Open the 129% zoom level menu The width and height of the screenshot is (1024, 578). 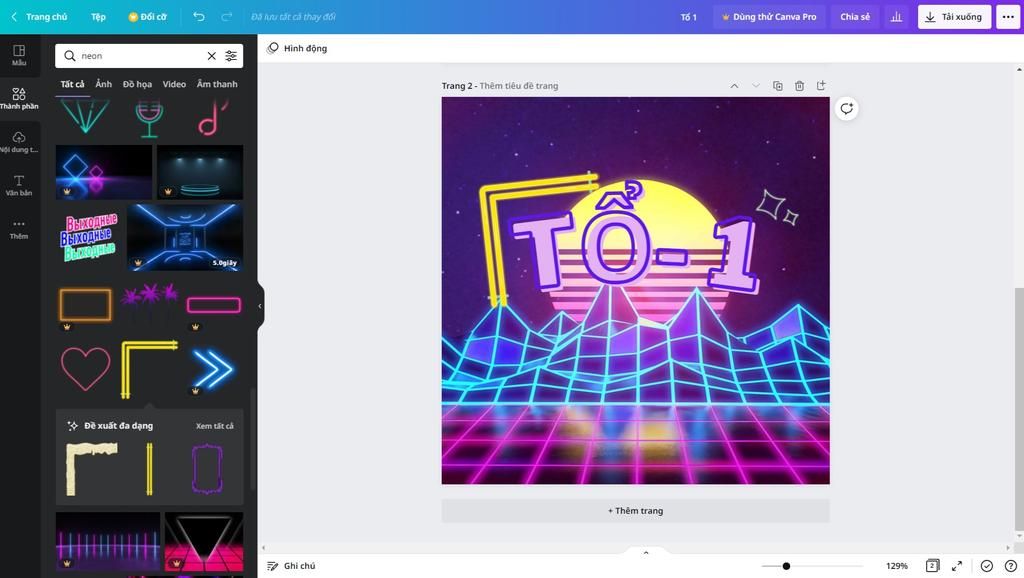click(897, 566)
